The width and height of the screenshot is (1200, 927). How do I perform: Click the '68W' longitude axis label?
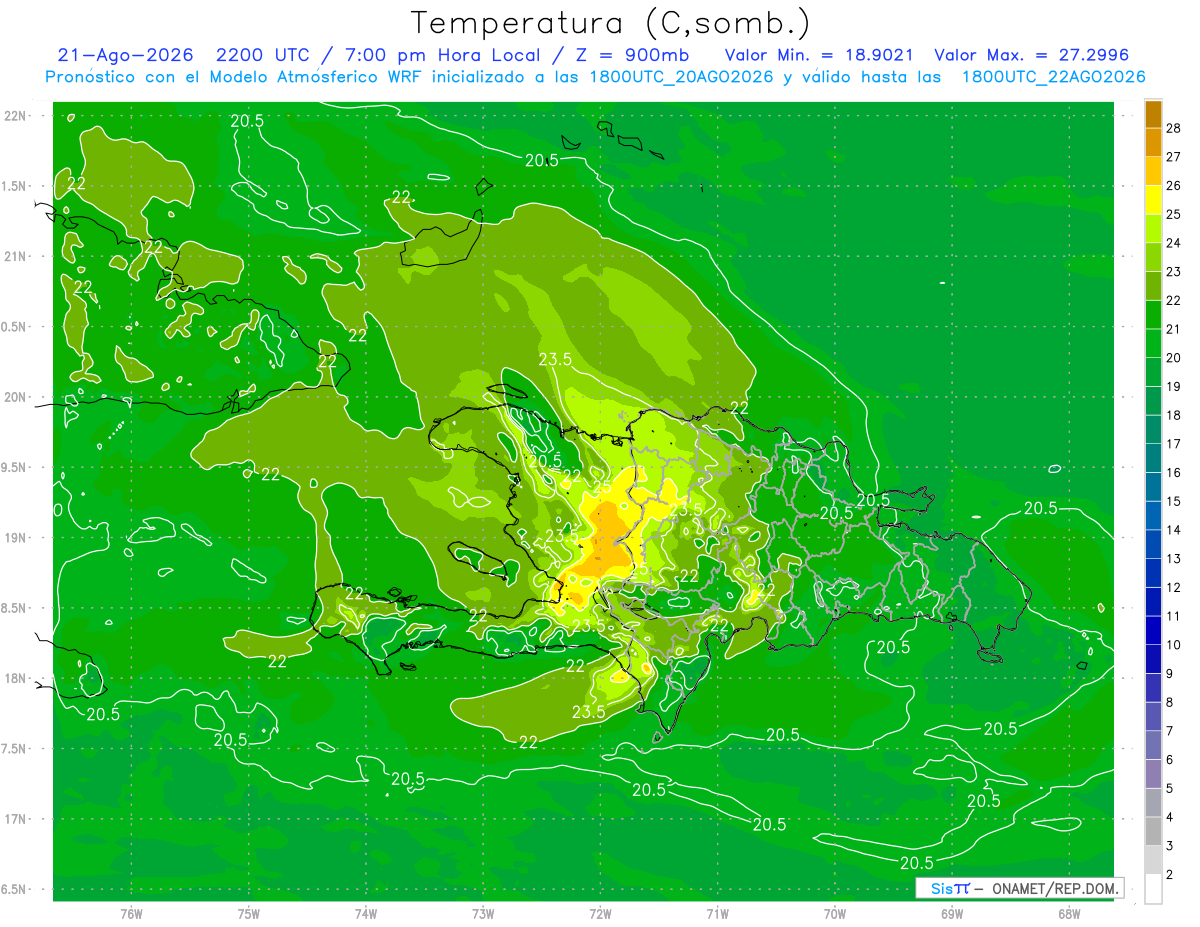pyautogui.click(x=1069, y=914)
